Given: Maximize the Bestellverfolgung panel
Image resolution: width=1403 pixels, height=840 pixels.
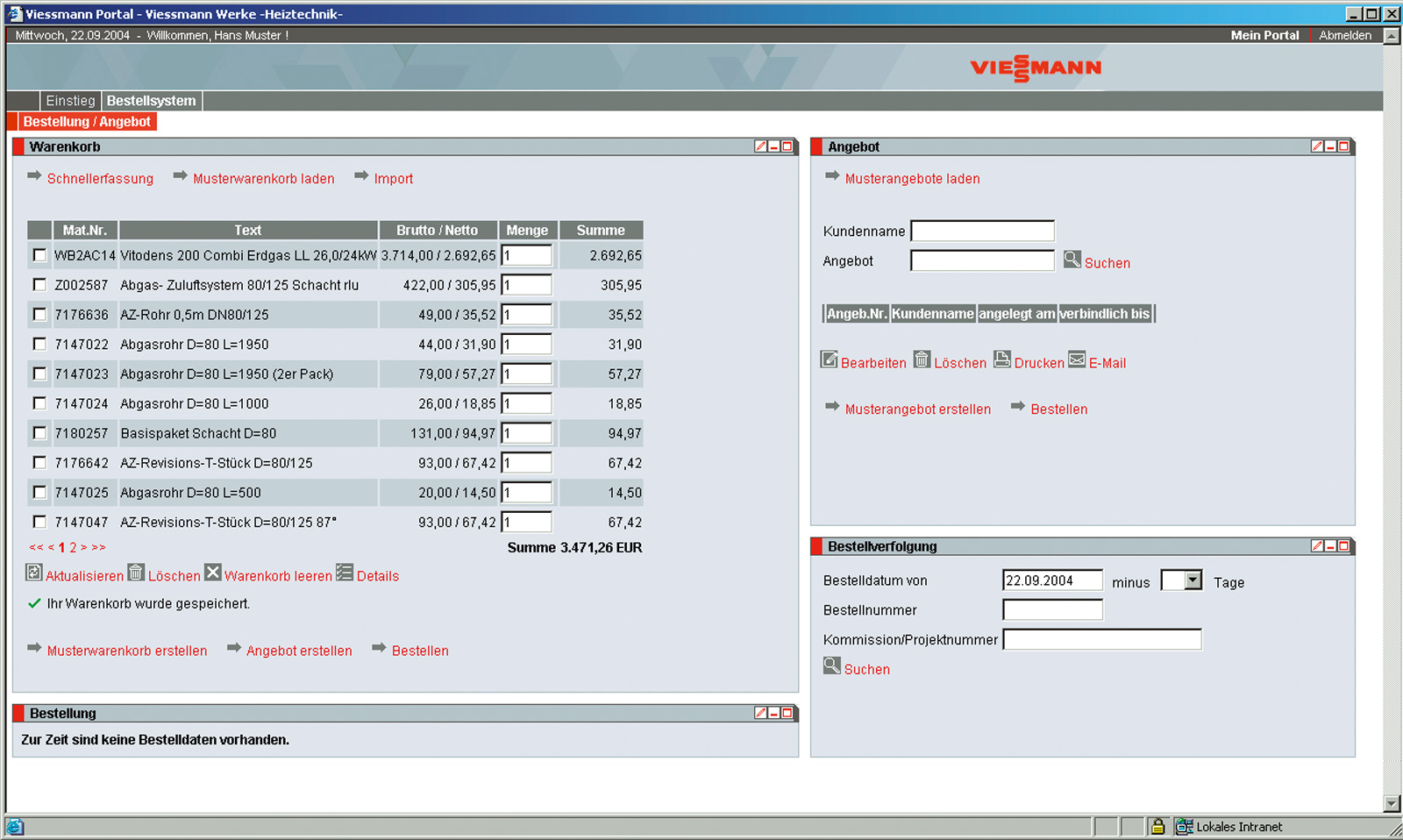Looking at the screenshot, I should point(1342,546).
